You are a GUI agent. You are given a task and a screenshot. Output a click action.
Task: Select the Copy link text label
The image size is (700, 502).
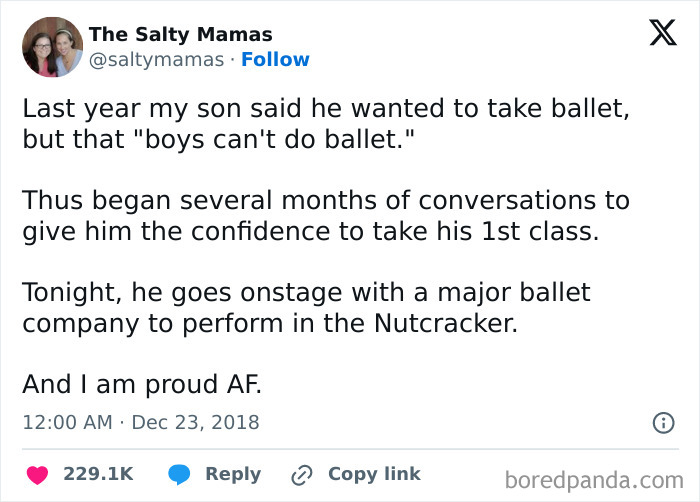pyautogui.click(x=374, y=474)
